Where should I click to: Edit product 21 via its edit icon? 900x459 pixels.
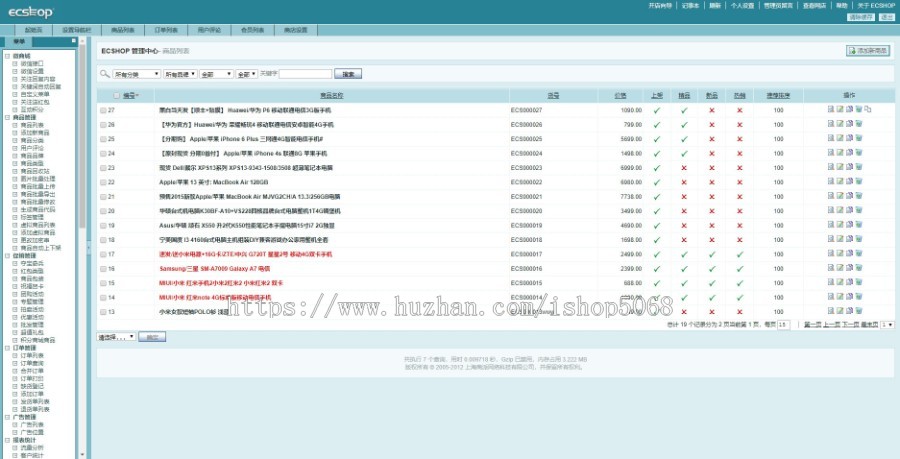pos(840,196)
